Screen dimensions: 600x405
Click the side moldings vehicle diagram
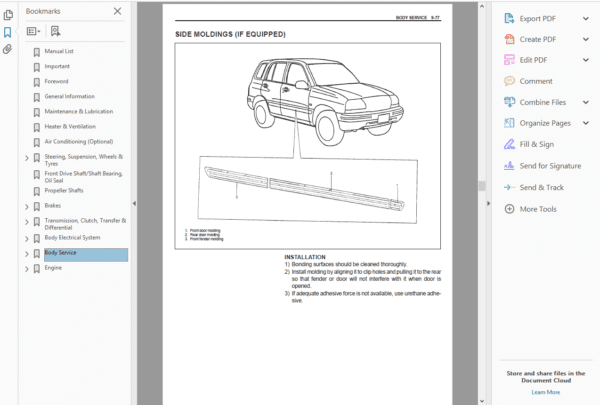point(308,146)
